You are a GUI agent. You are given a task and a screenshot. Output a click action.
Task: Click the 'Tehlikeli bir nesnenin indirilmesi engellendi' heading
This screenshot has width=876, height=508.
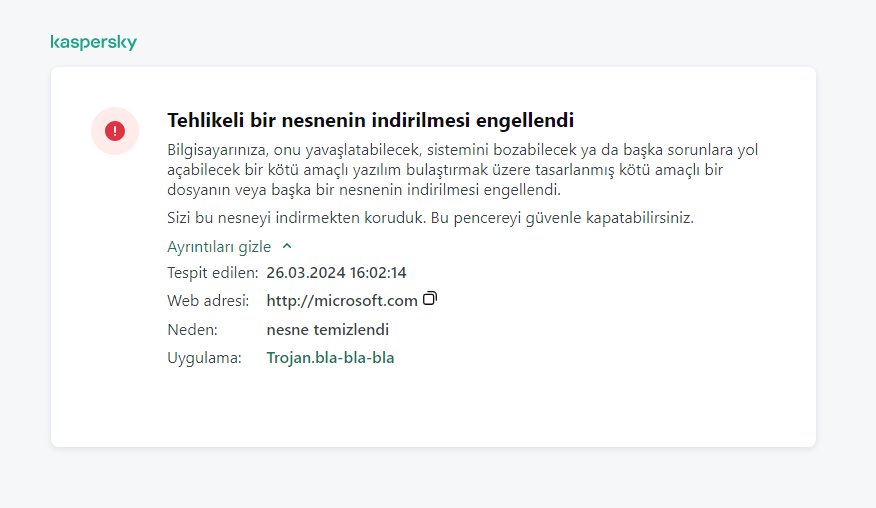tap(370, 121)
